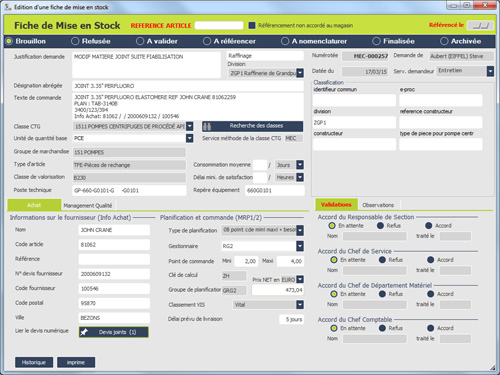Open the Division dropdown list

pos(300,73)
